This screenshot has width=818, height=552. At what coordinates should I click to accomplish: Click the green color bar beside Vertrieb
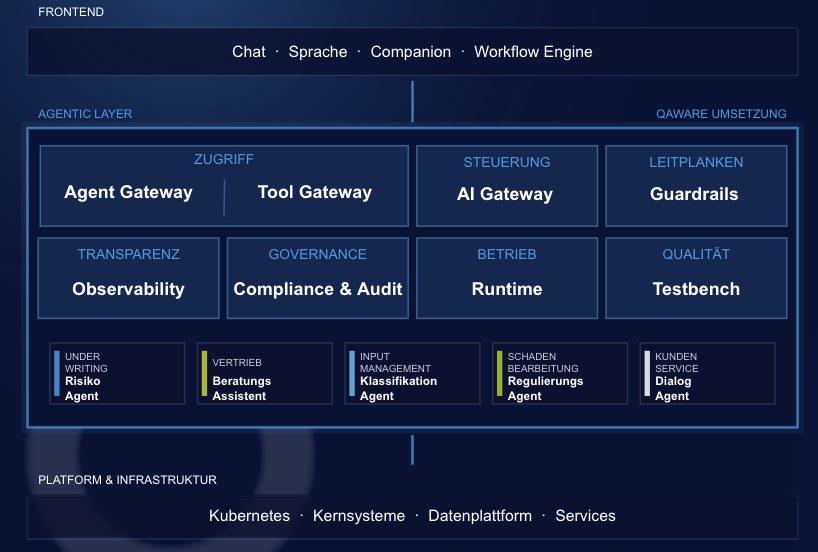coord(204,374)
